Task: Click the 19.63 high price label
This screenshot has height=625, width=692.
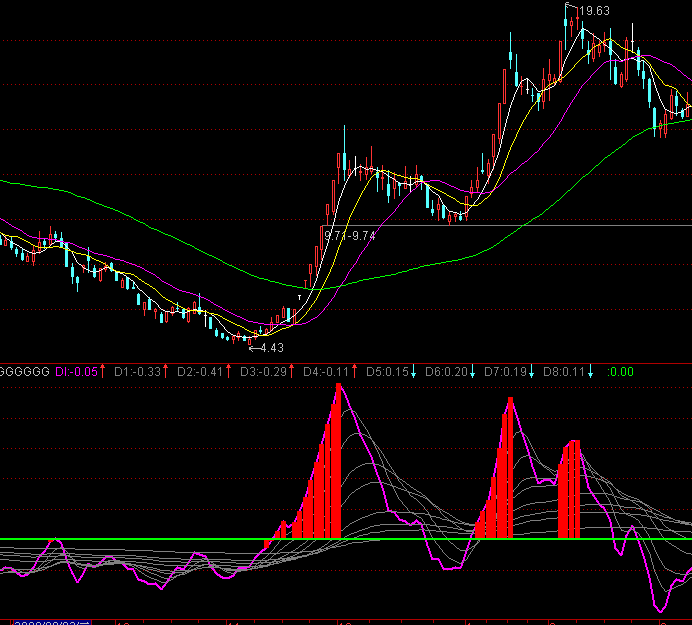Action: 595,11
